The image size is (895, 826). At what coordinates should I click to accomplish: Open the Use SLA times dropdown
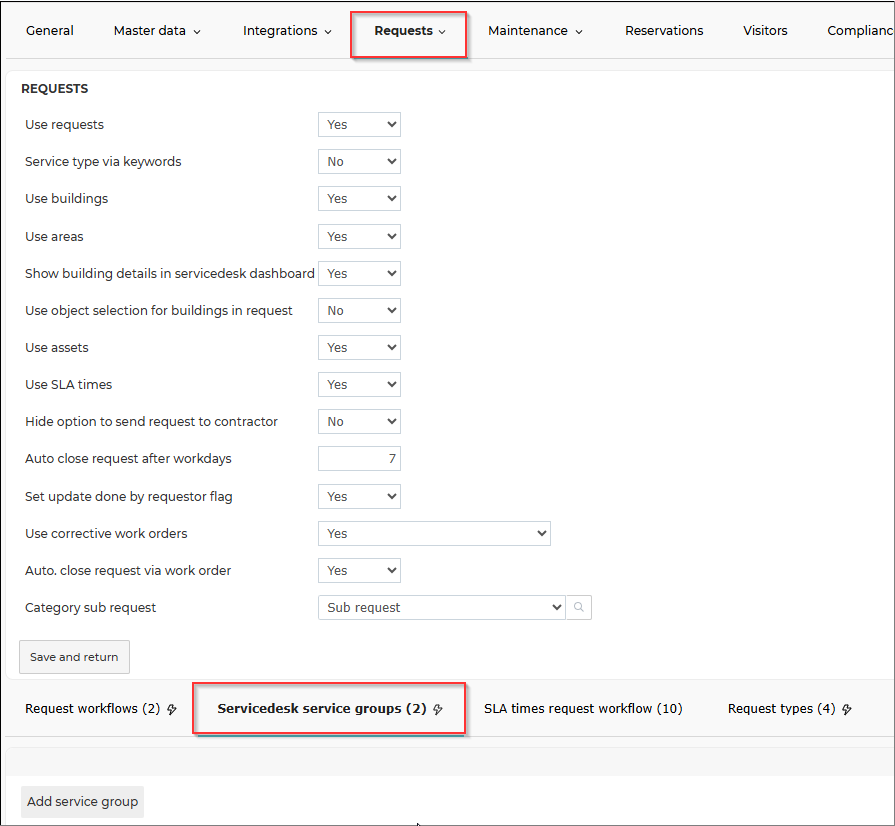pyautogui.click(x=359, y=385)
